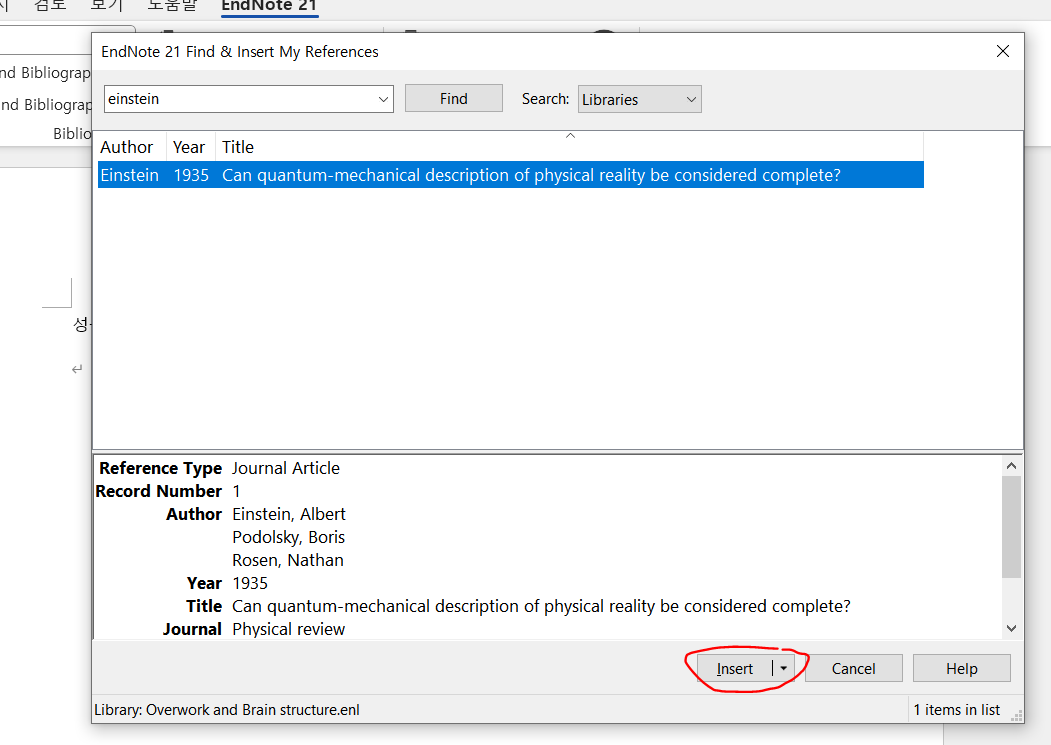The width and height of the screenshot is (1051, 745).
Task: Open the search term history dropdown arrow
Action: tap(383, 99)
